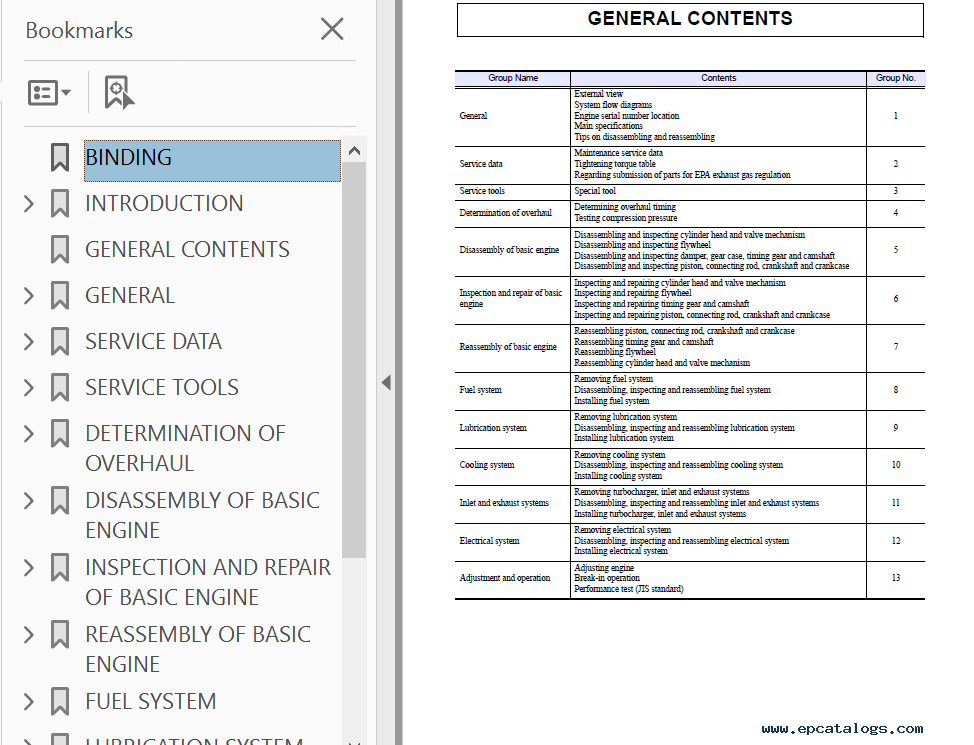The width and height of the screenshot is (974, 745).
Task: Expand the SERVICE DATA bookmark
Action: pyautogui.click(x=29, y=342)
